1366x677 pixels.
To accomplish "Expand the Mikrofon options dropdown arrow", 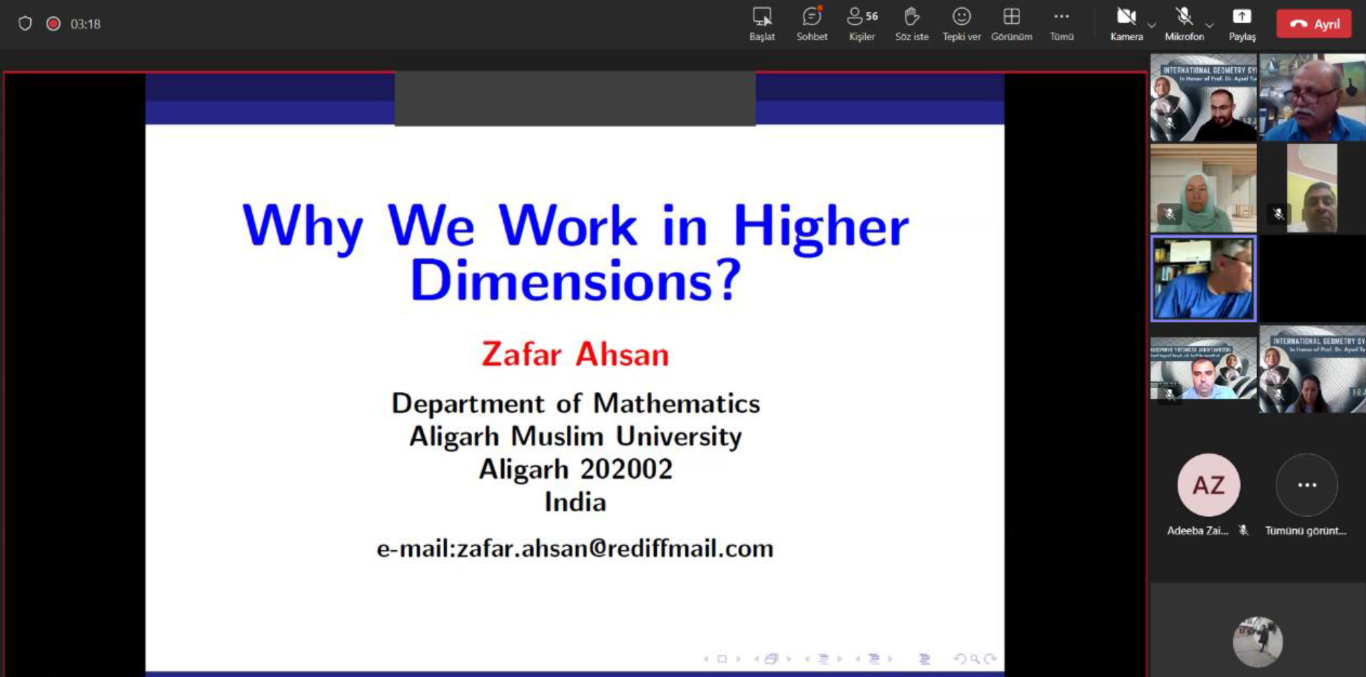I will (1209, 25).
